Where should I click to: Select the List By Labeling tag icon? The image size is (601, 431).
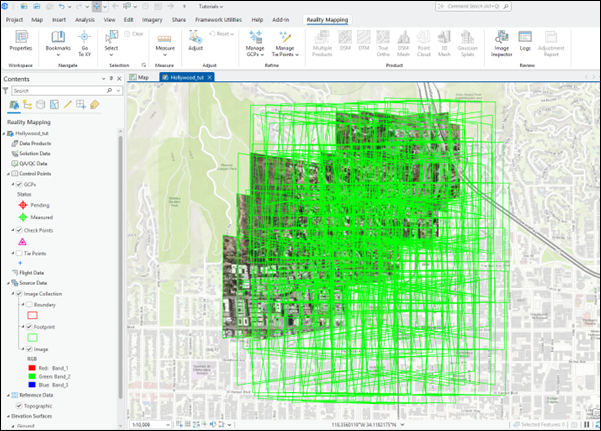pos(94,104)
